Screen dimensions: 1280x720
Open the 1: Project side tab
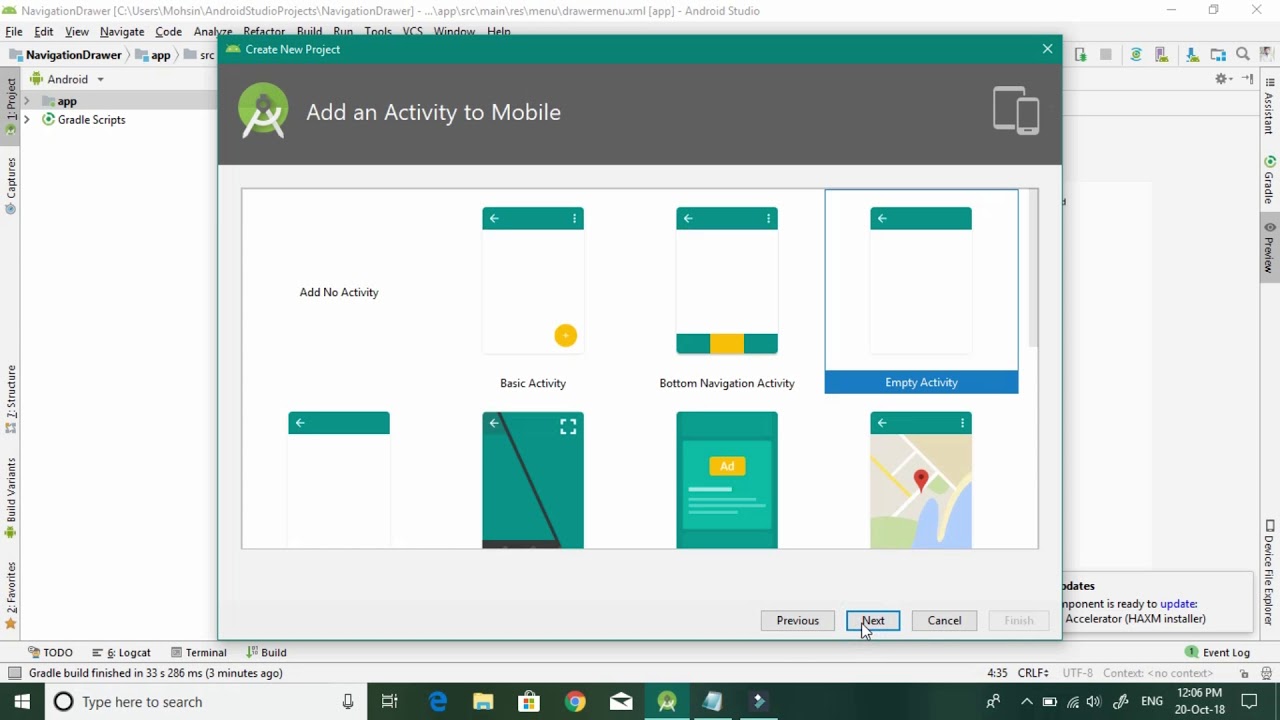coord(11,105)
